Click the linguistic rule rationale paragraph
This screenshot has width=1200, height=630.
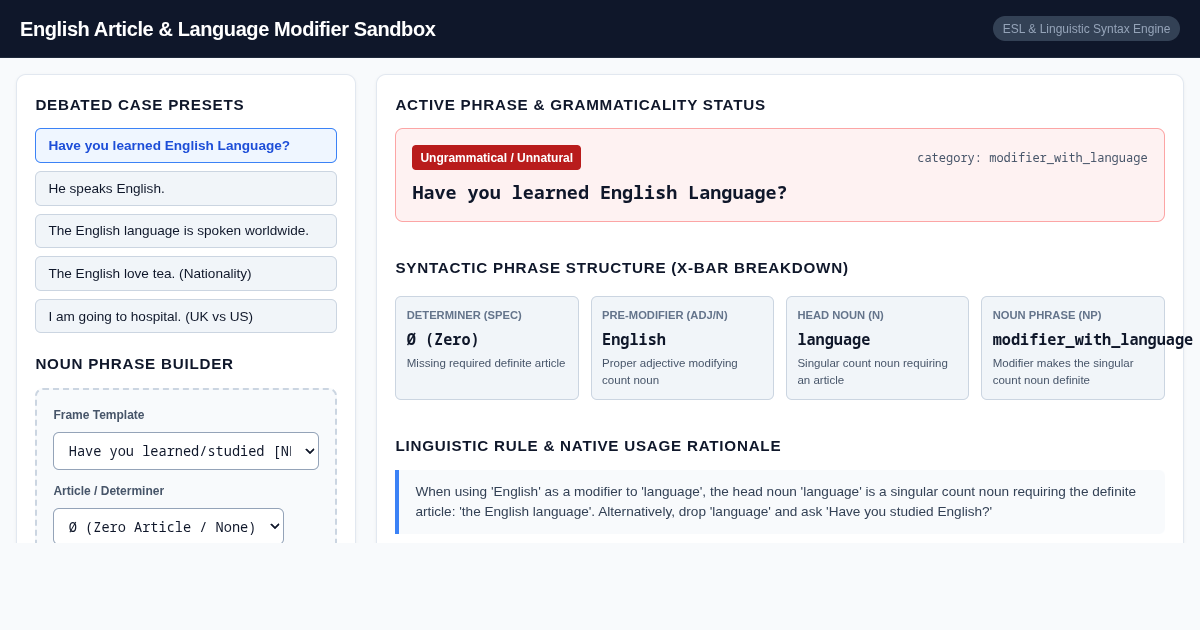tap(780, 502)
